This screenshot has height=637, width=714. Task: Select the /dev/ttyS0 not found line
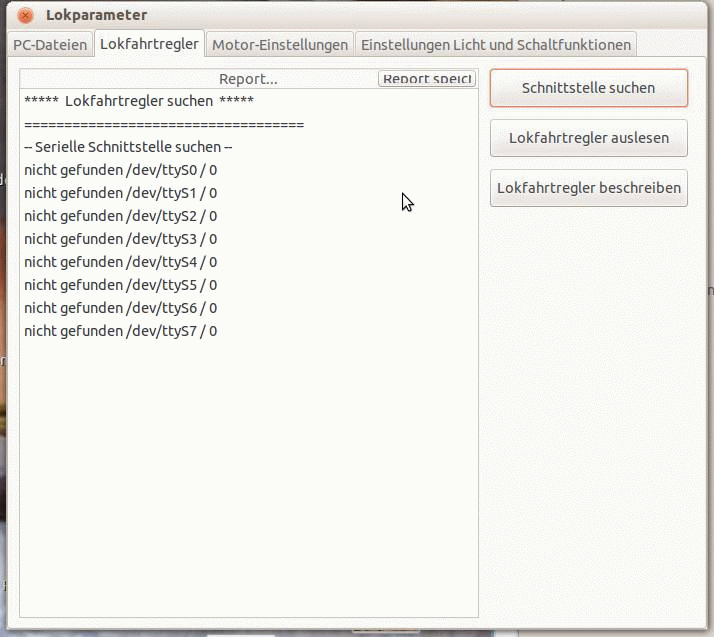[x=121, y=170]
